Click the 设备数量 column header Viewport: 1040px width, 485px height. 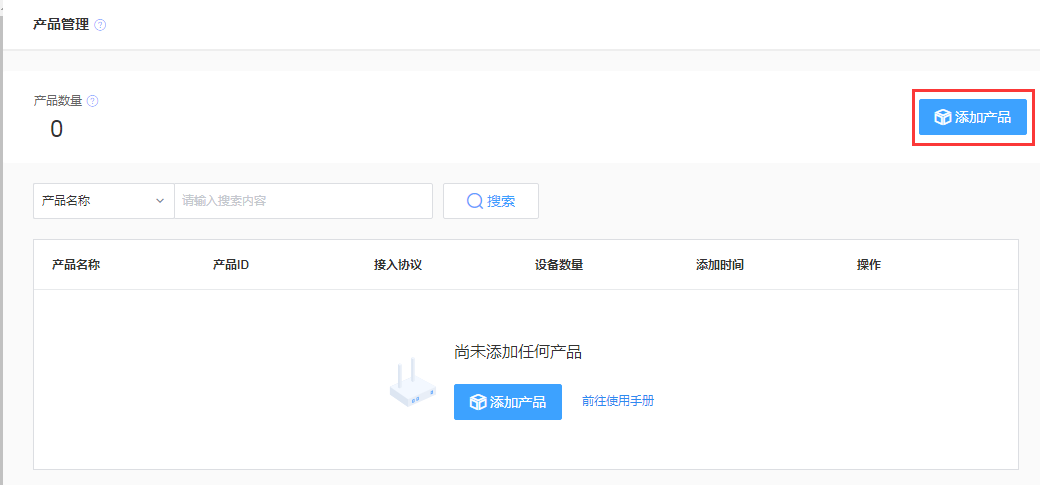point(559,265)
